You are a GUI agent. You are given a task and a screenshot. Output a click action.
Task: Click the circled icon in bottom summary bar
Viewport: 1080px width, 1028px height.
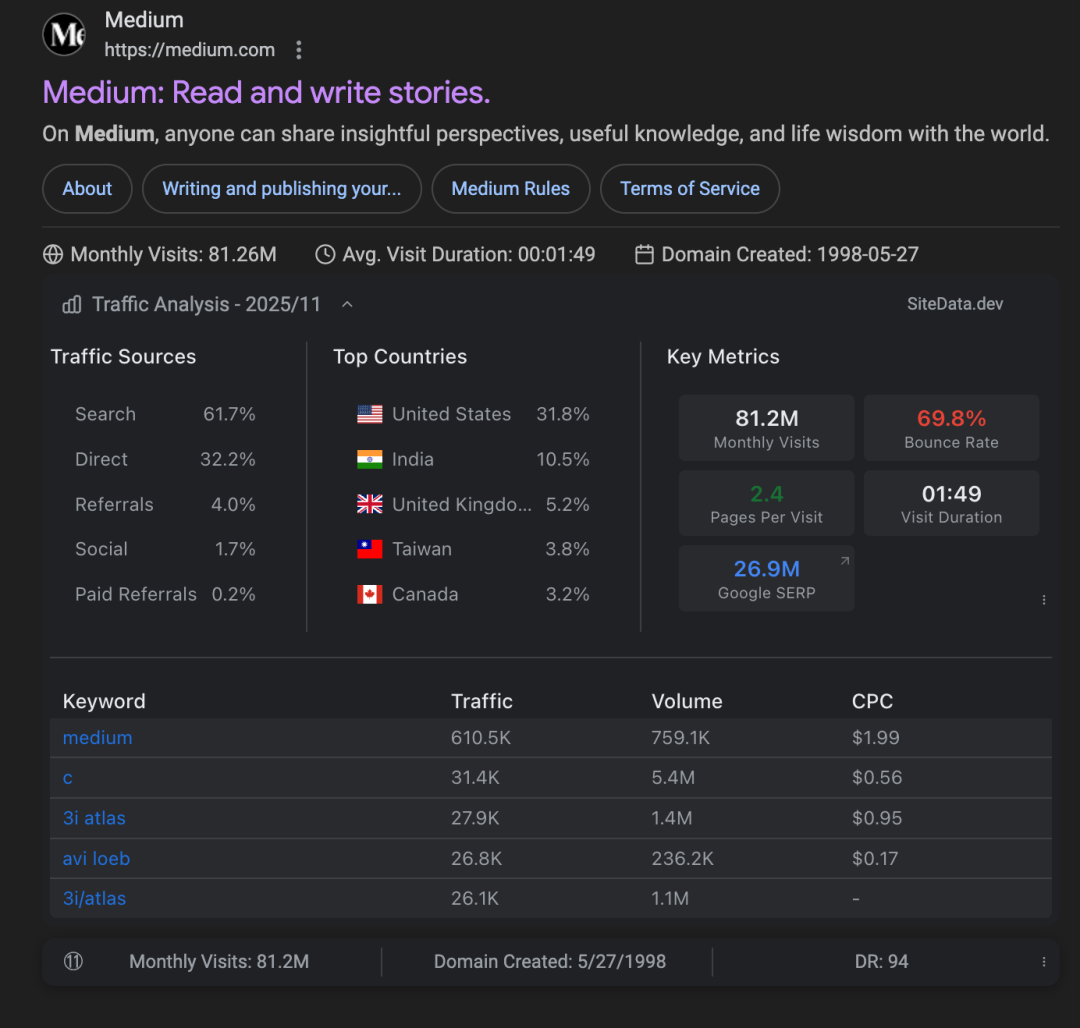click(74, 961)
